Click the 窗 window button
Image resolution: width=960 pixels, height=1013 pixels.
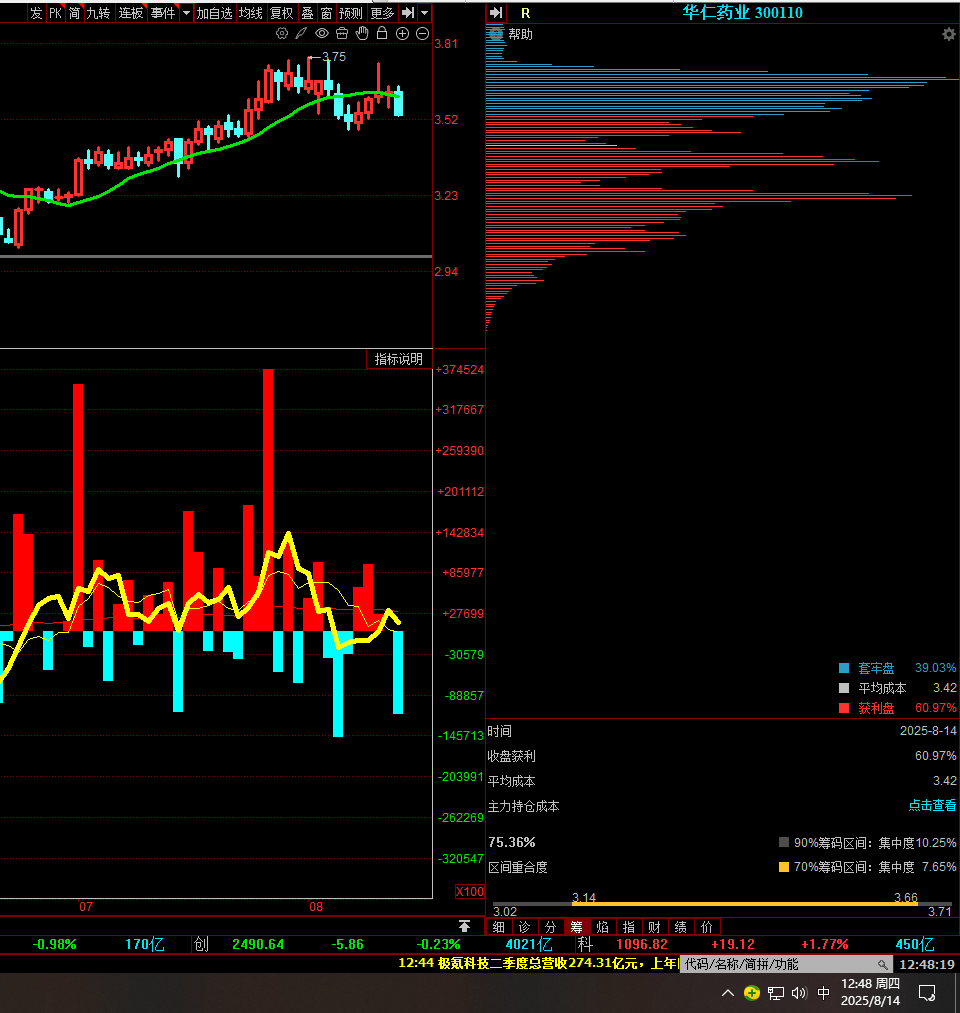[x=326, y=13]
